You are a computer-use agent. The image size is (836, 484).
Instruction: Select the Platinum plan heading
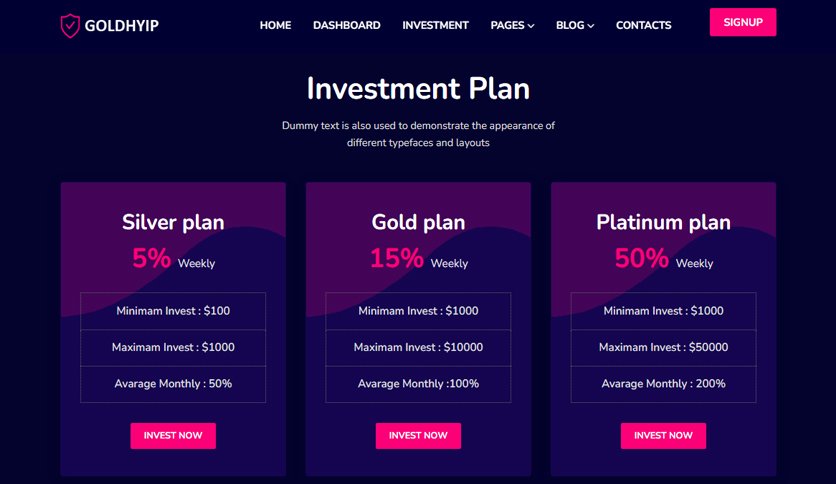(663, 222)
